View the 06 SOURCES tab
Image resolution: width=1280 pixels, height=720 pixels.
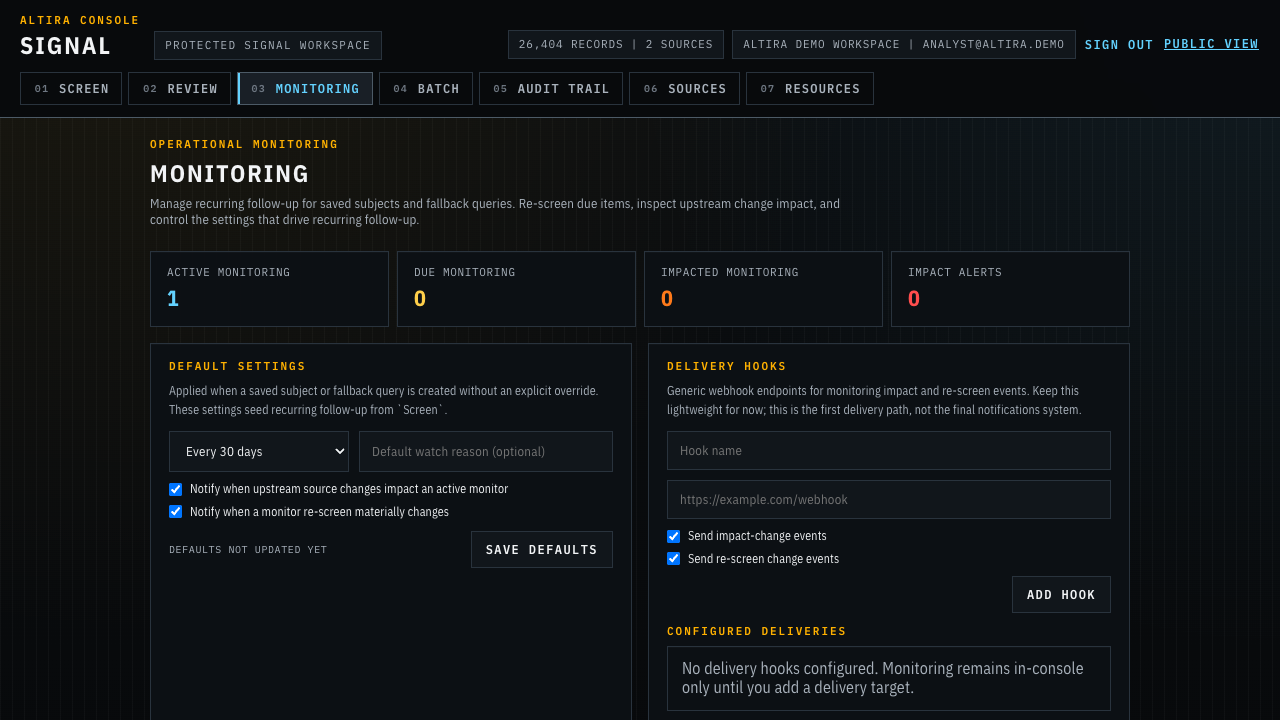point(684,88)
